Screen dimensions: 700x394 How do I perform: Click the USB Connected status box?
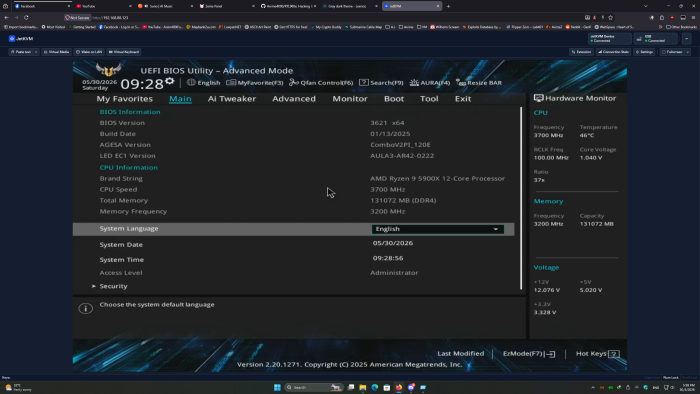pyautogui.click(x=656, y=39)
